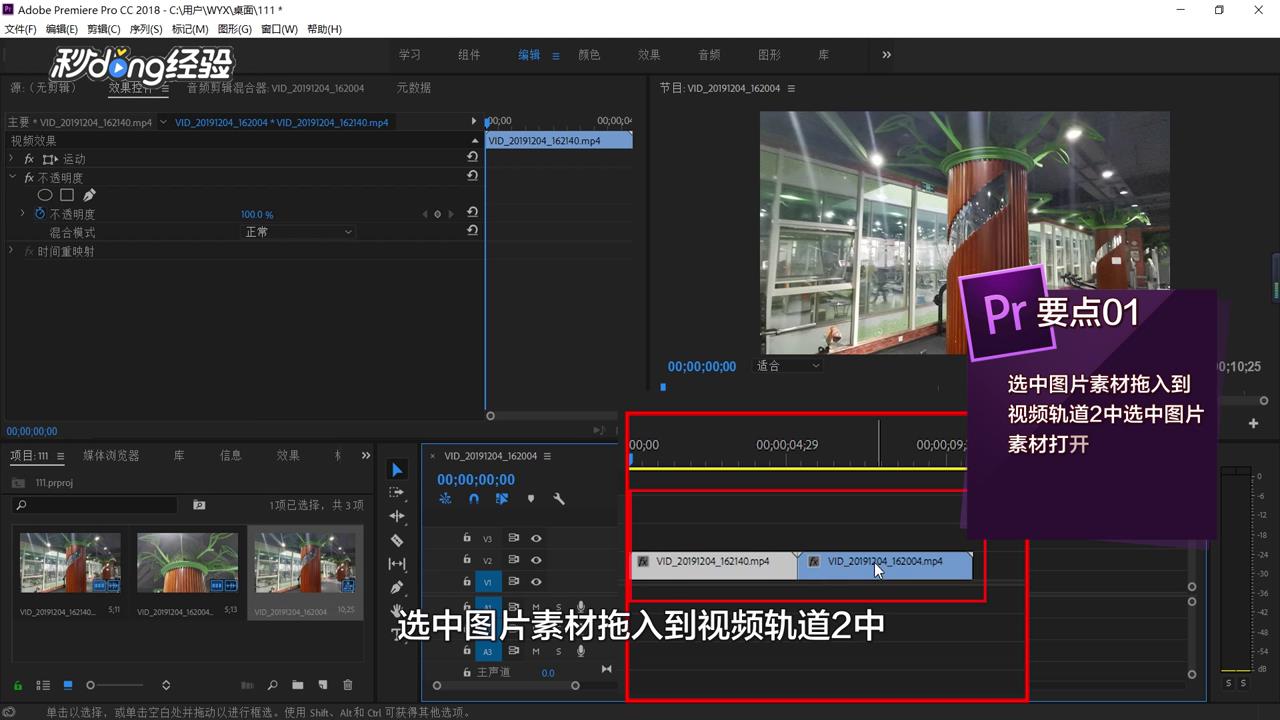The height and width of the screenshot is (720, 1280).
Task: Delete selected item with trash icon
Action: [x=348, y=685]
